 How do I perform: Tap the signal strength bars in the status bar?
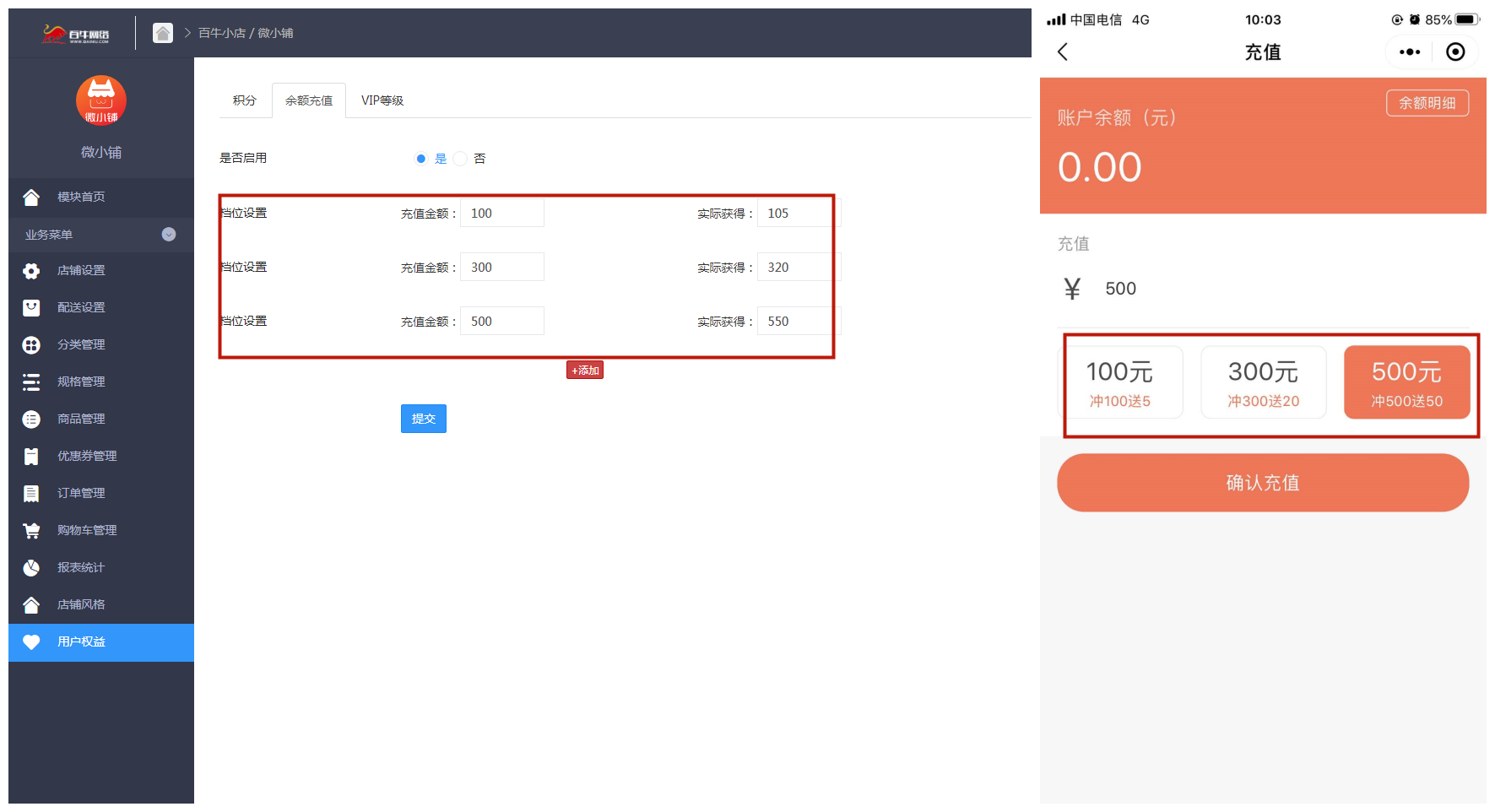pos(1056,19)
